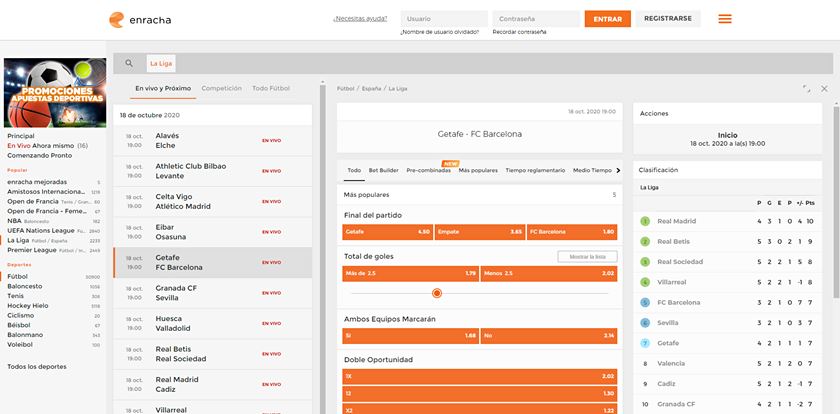The image size is (840, 414).
Task: Click Real Madrid position badge 1
Action: pyautogui.click(x=645, y=221)
